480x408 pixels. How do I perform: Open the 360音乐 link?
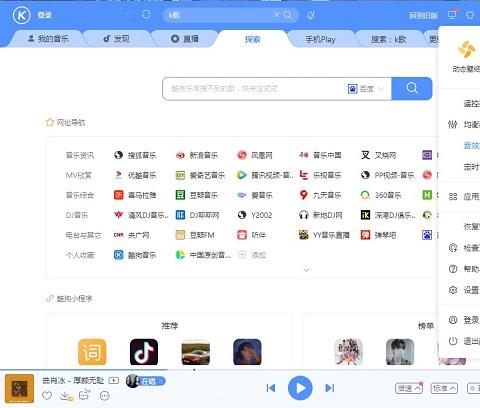[381, 195]
